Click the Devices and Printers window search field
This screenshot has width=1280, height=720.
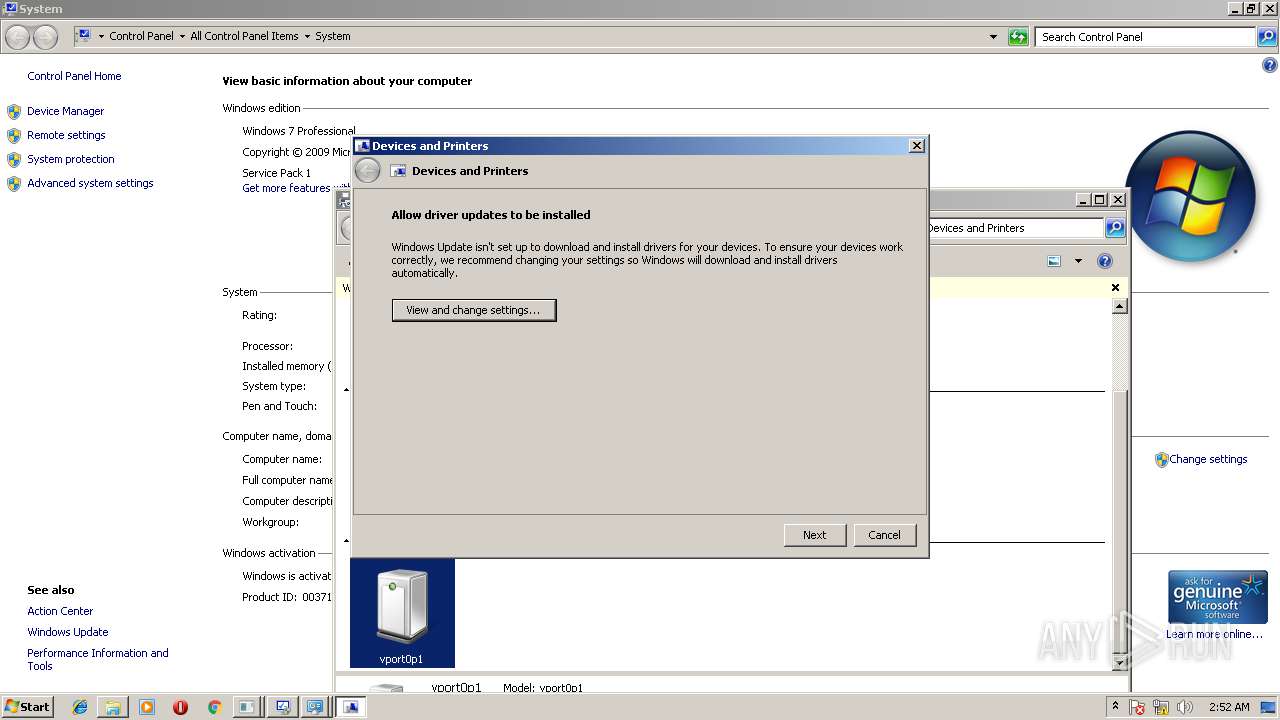pyautogui.click(x=1015, y=228)
